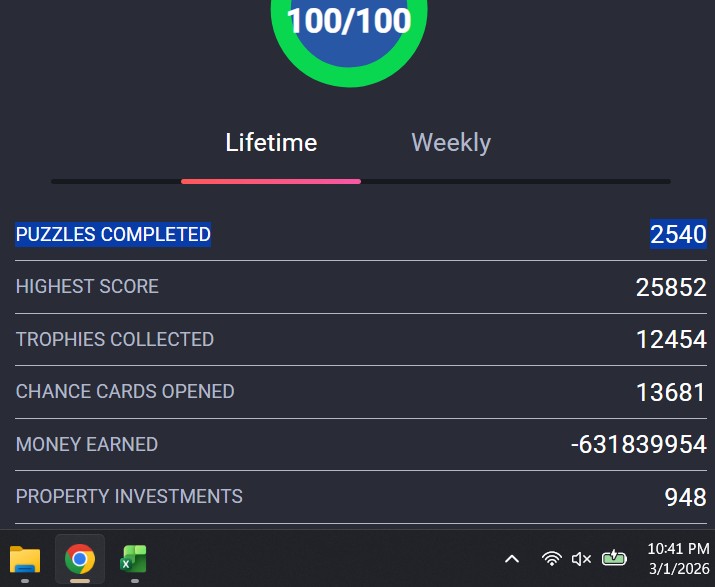This screenshot has width=715, height=587.
Task: Click the muted volume icon
Action: tap(581, 559)
